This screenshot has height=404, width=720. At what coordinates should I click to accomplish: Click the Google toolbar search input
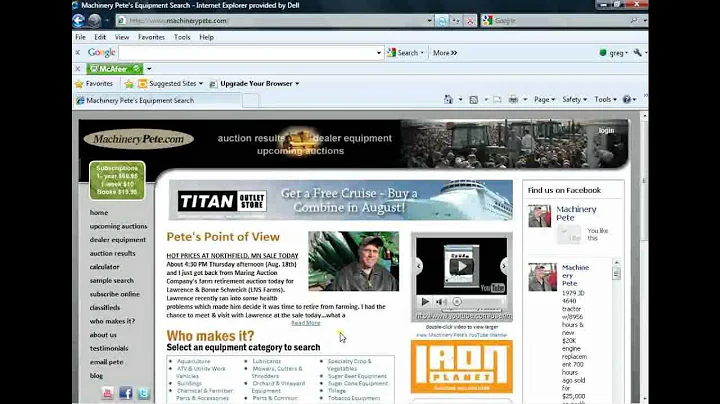pos(247,53)
